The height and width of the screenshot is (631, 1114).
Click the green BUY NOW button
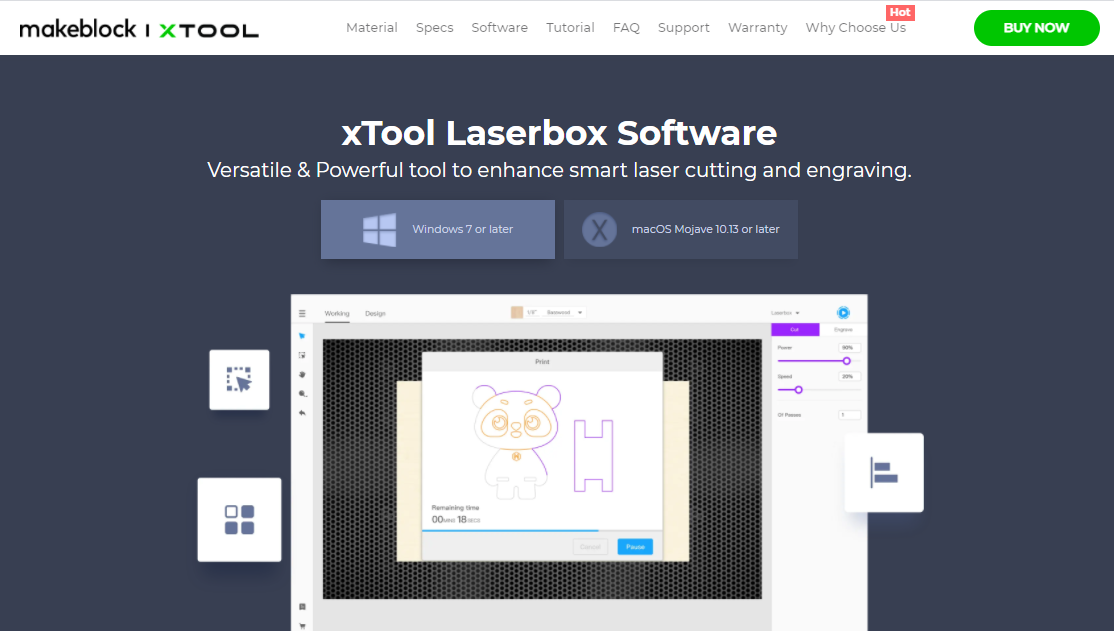point(1036,28)
